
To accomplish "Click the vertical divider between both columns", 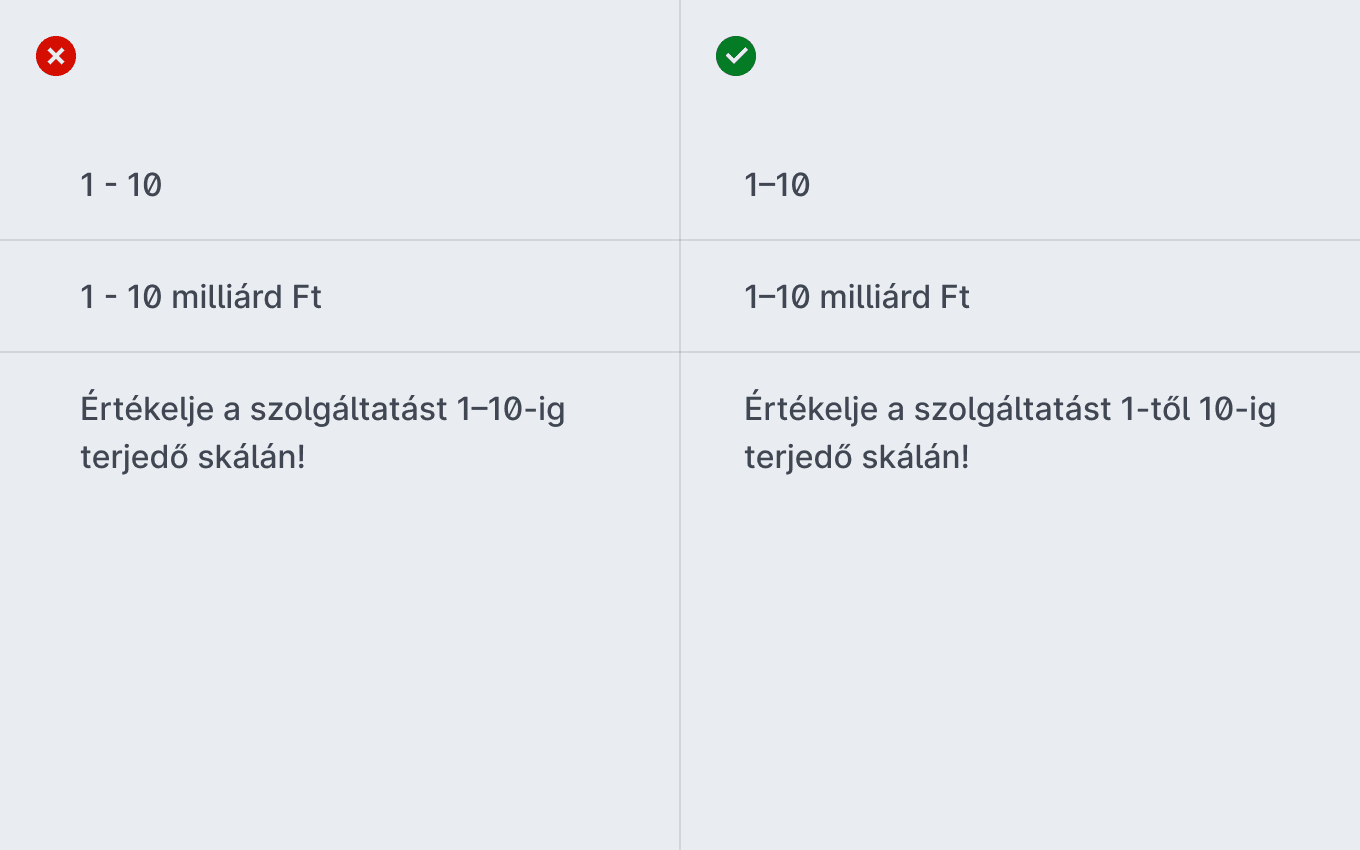I will pos(680,425).
